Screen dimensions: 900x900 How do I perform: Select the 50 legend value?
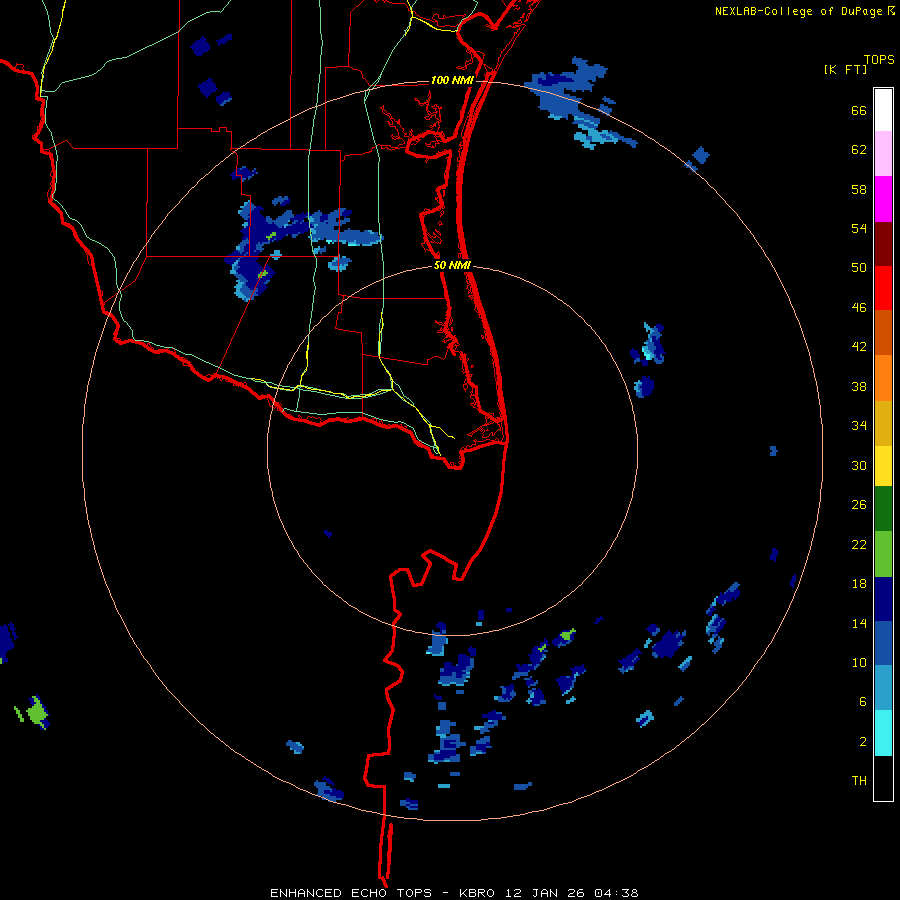(859, 268)
